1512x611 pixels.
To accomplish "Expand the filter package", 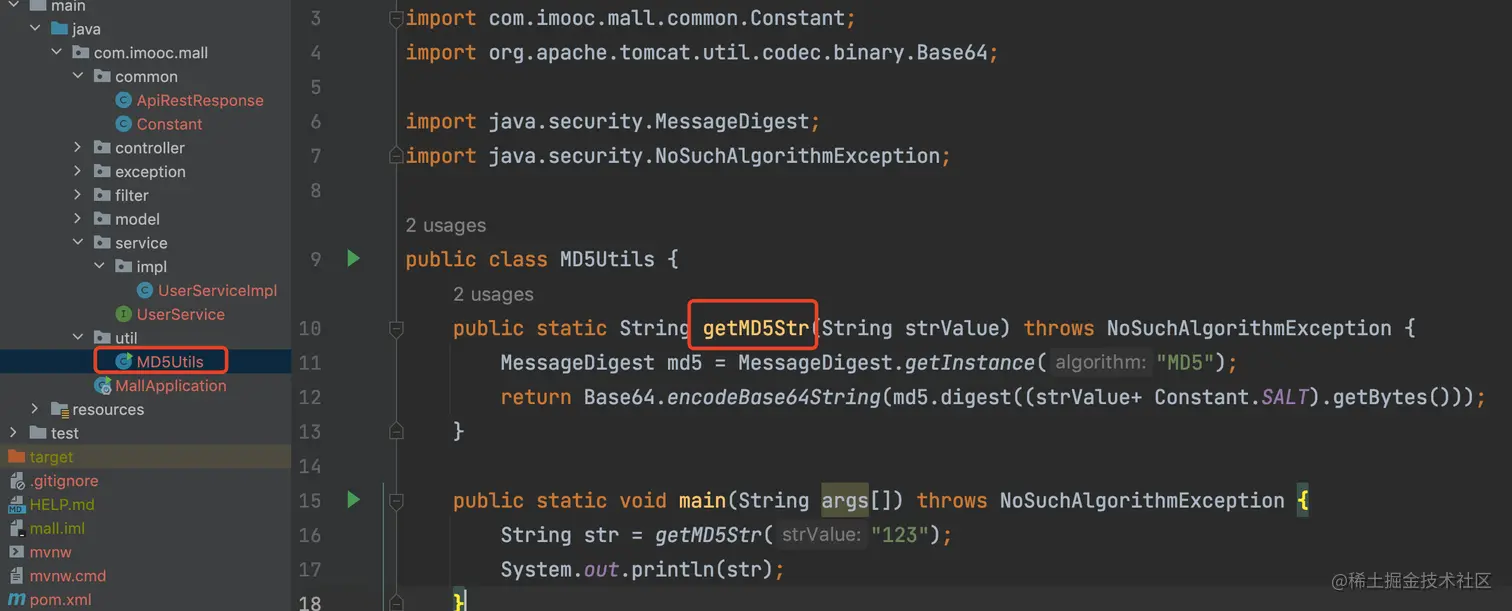I will 78,195.
